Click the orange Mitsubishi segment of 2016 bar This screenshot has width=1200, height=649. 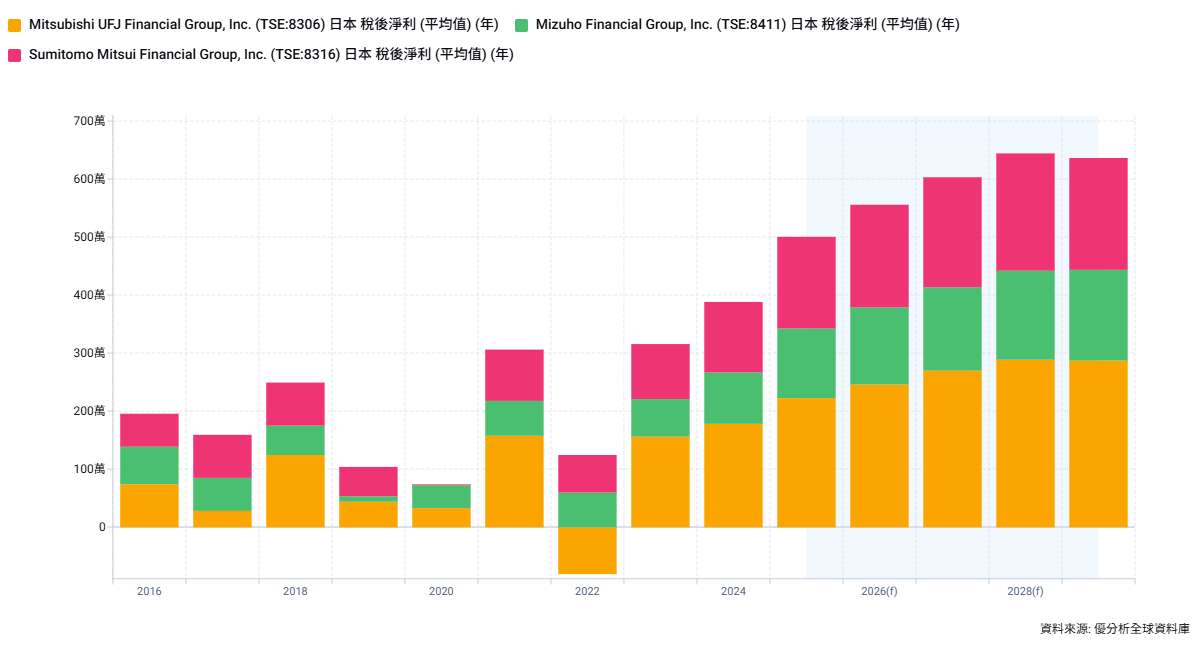click(149, 506)
